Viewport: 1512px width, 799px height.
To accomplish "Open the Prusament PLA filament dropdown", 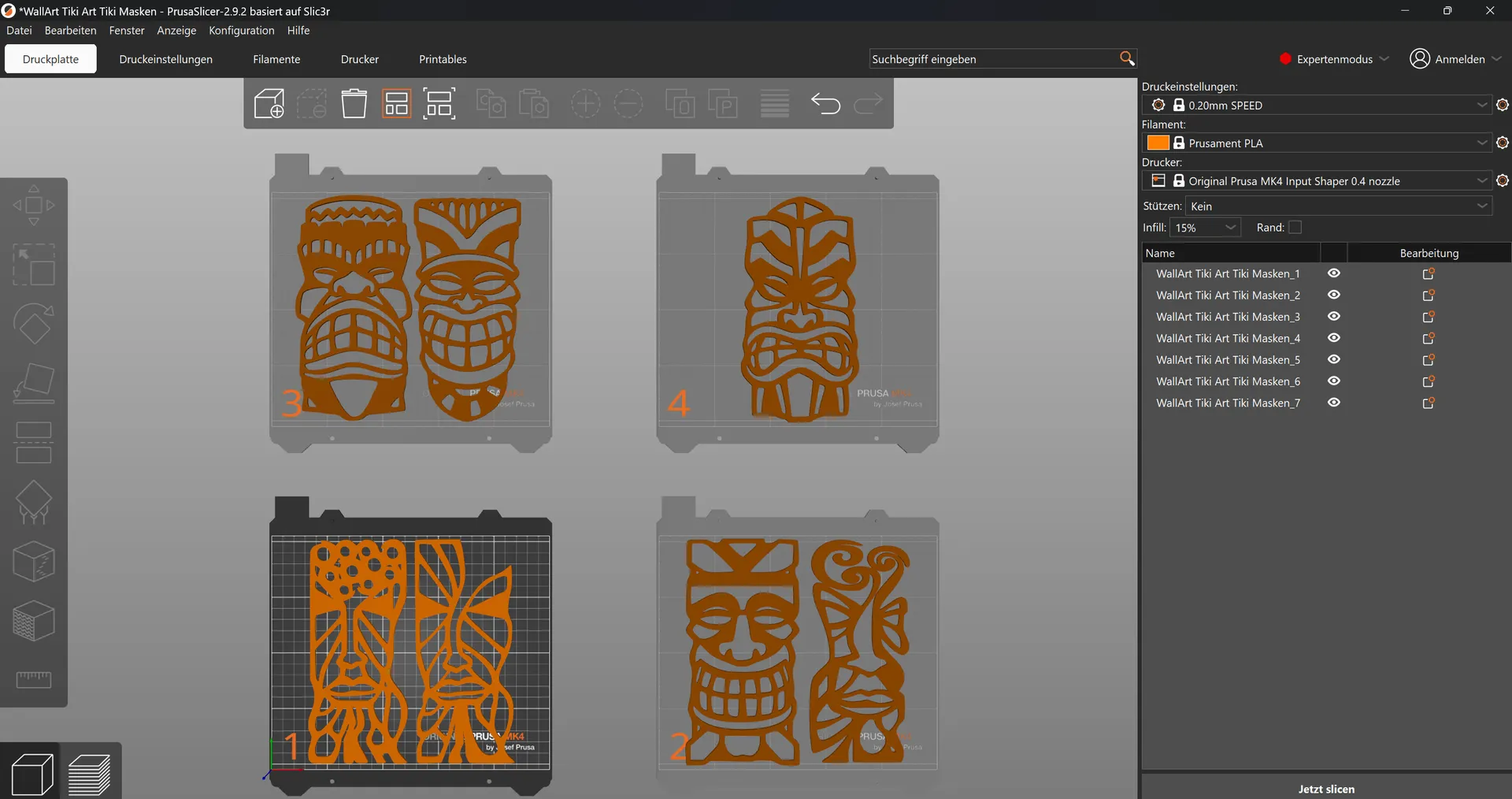I will tap(1316, 143).
